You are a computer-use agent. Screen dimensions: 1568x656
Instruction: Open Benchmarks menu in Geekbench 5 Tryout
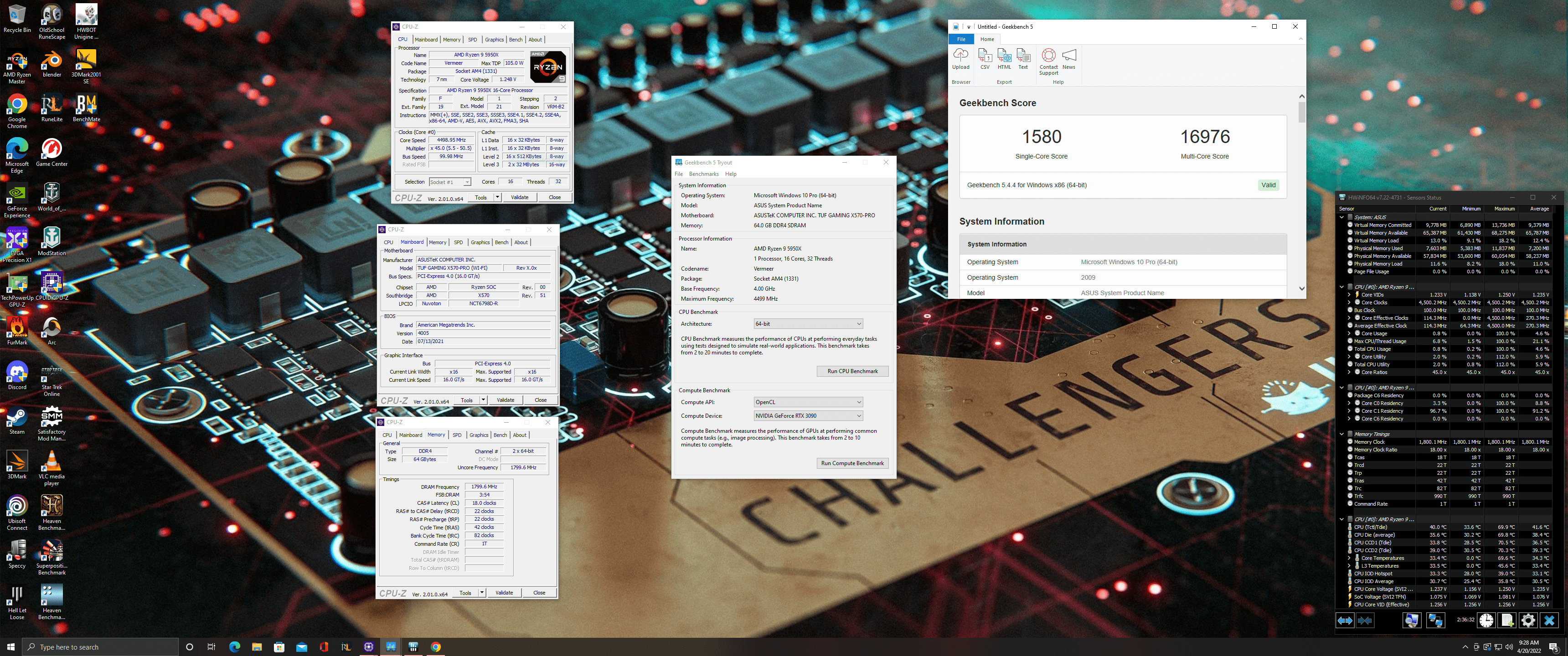704,174
